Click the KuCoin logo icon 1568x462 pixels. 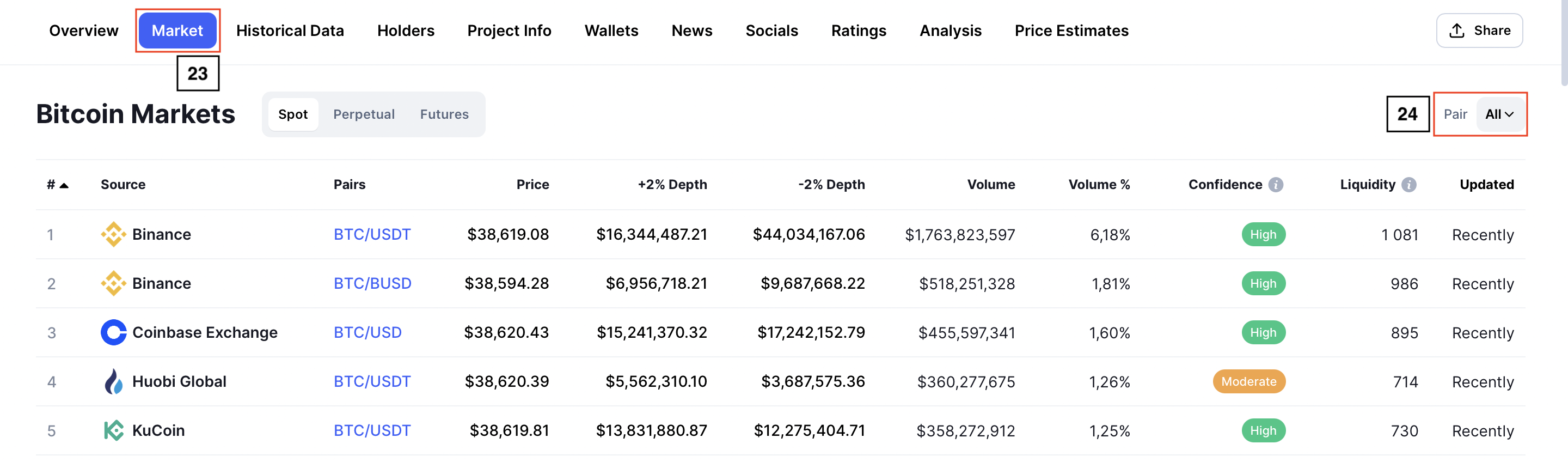(x=113, y=430)
